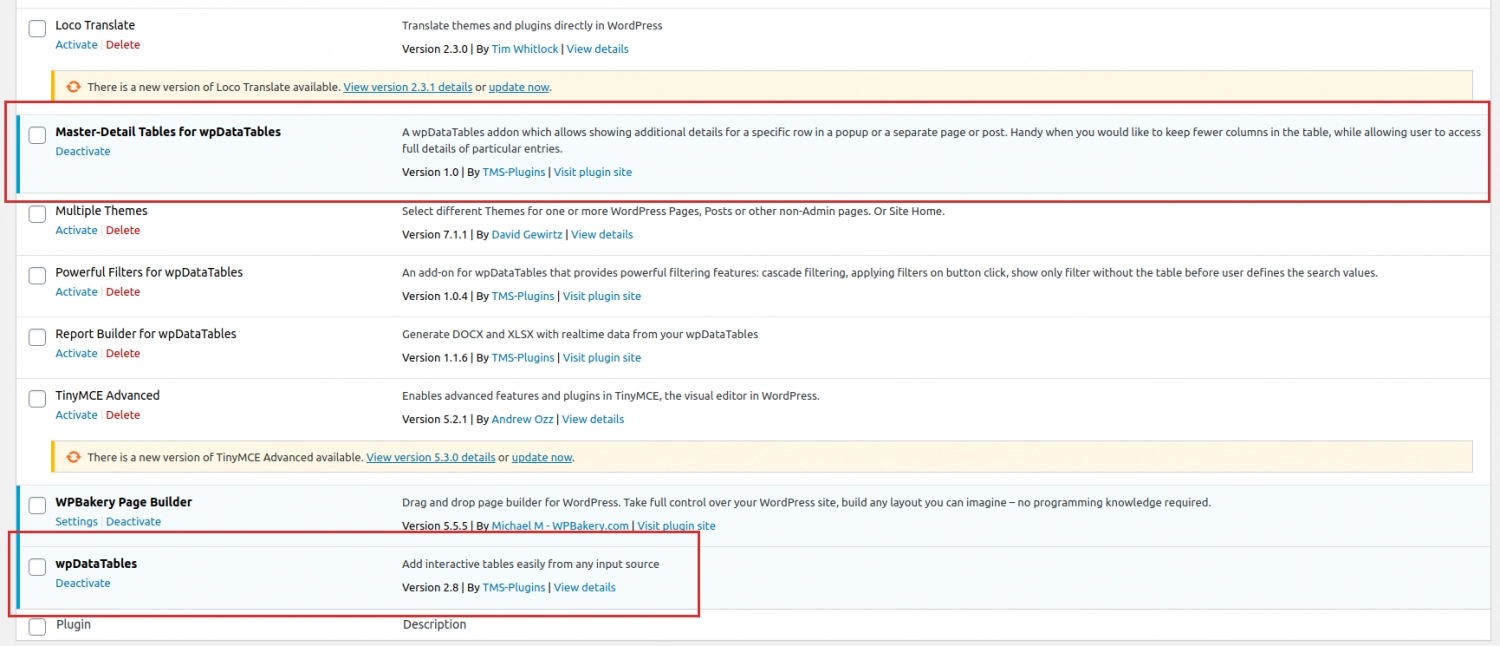Select the Loco Translate plugin checkbox
Screen dimensions: 1500x646
37,28
